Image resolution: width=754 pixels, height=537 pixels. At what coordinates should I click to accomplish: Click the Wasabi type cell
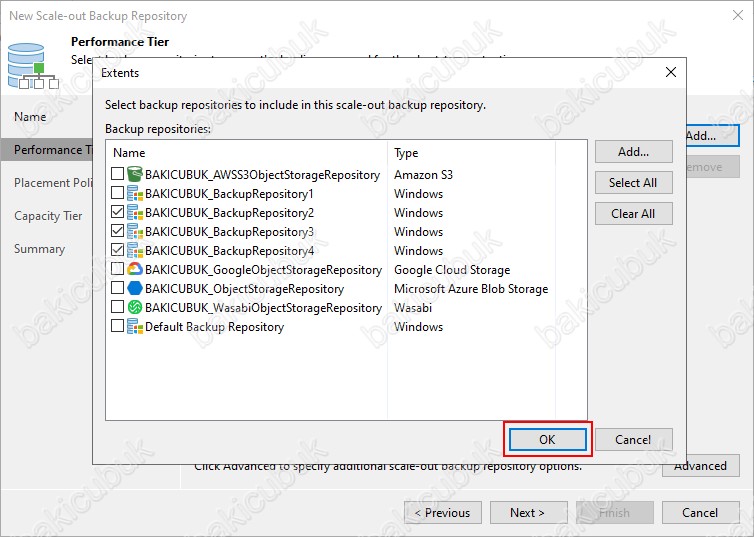tap(413, 308)
